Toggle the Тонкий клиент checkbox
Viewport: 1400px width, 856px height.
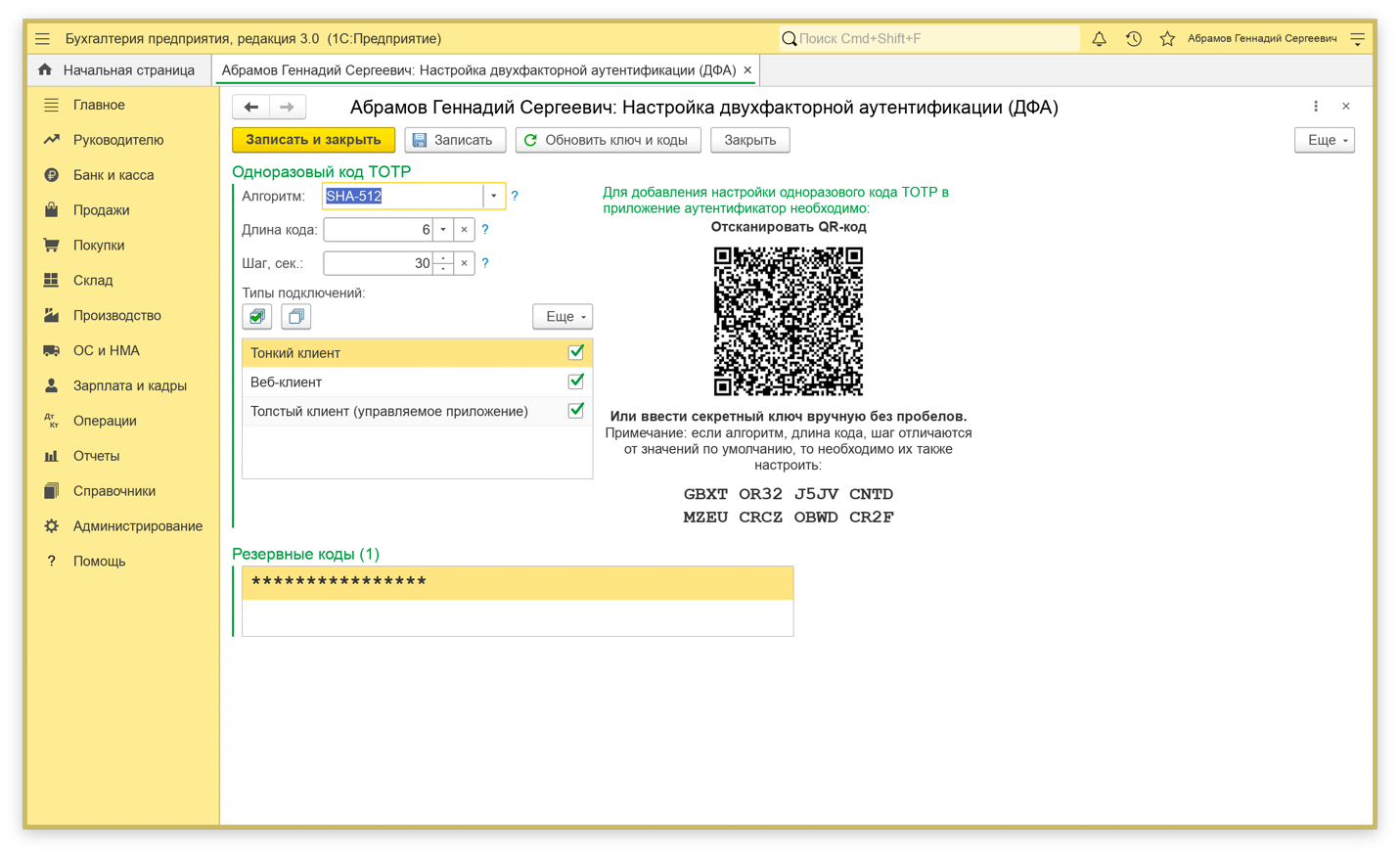click(x=576, y=352)
